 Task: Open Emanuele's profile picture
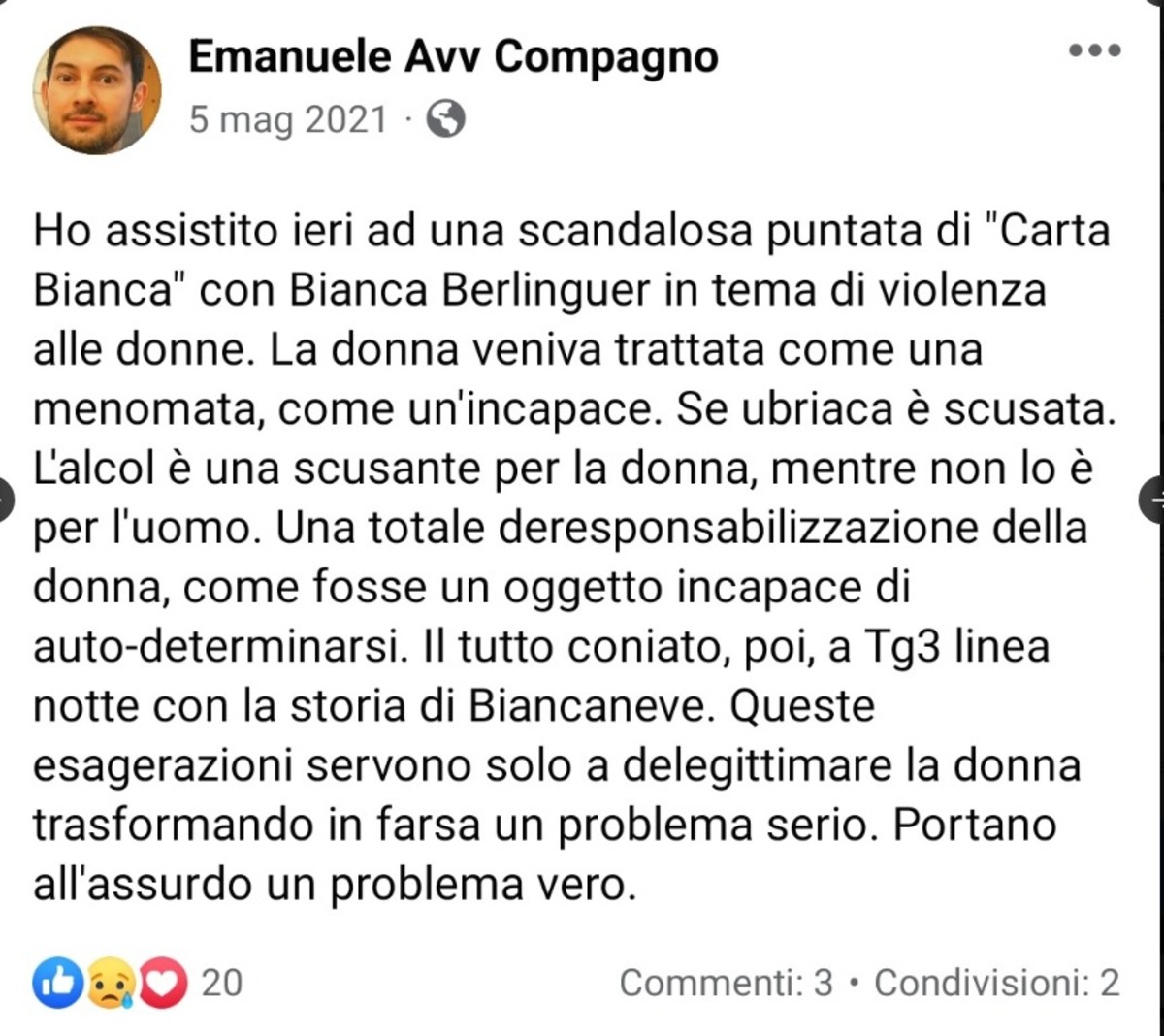point(97,90)
